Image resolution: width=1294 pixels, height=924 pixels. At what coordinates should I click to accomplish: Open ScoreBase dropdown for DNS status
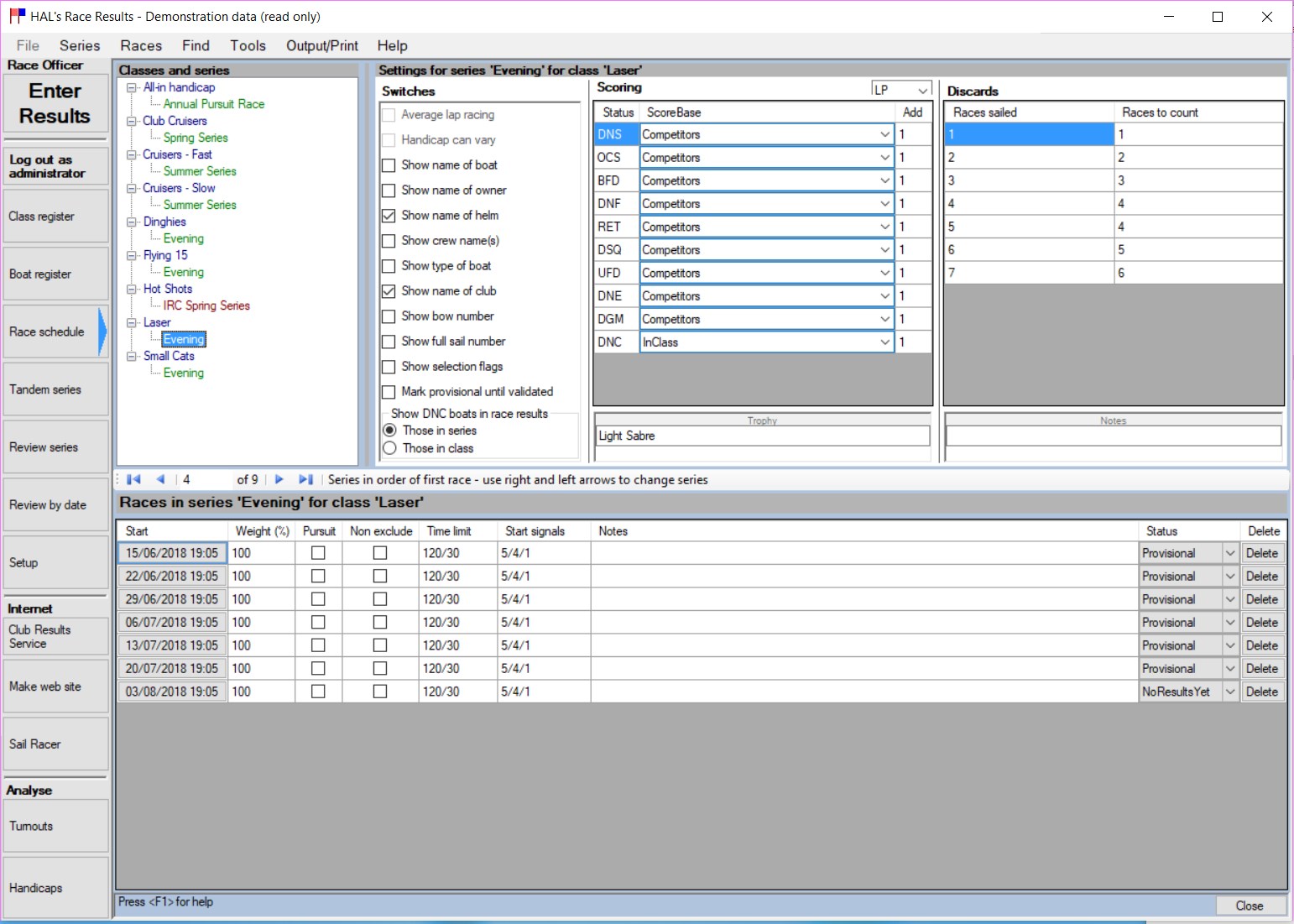(x=884, y=134)
